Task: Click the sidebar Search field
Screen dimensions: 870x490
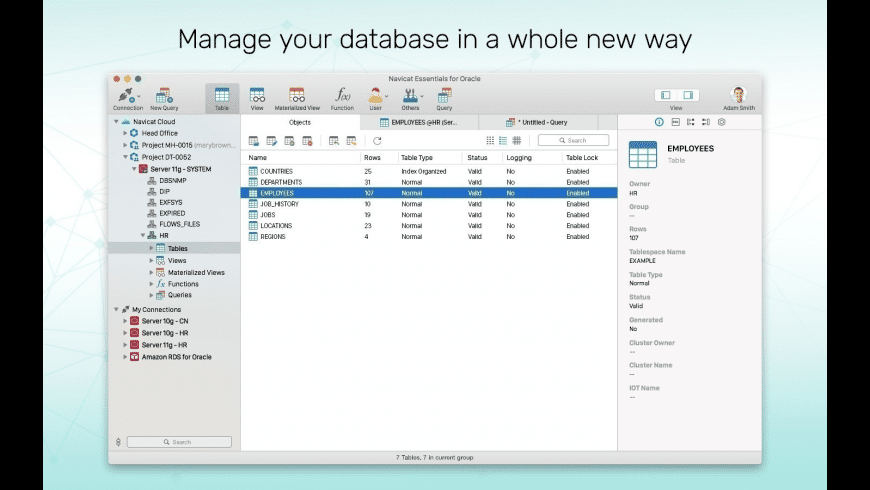Action: (x=179, y=442)
